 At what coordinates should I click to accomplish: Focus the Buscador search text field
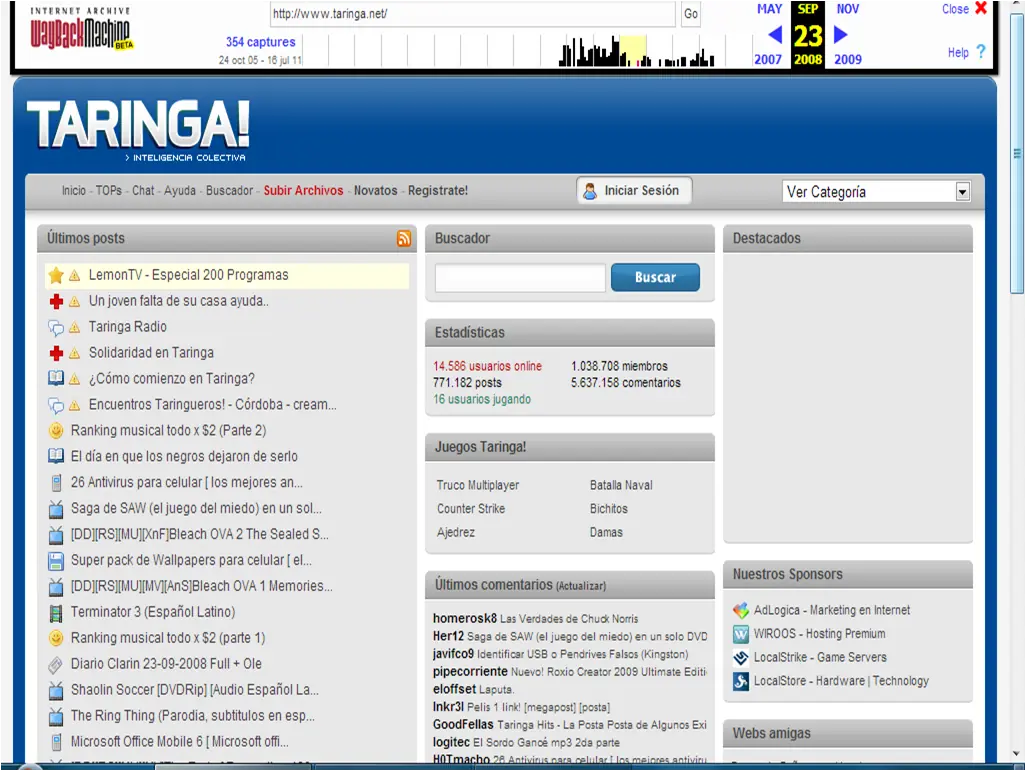click(520, 278)
